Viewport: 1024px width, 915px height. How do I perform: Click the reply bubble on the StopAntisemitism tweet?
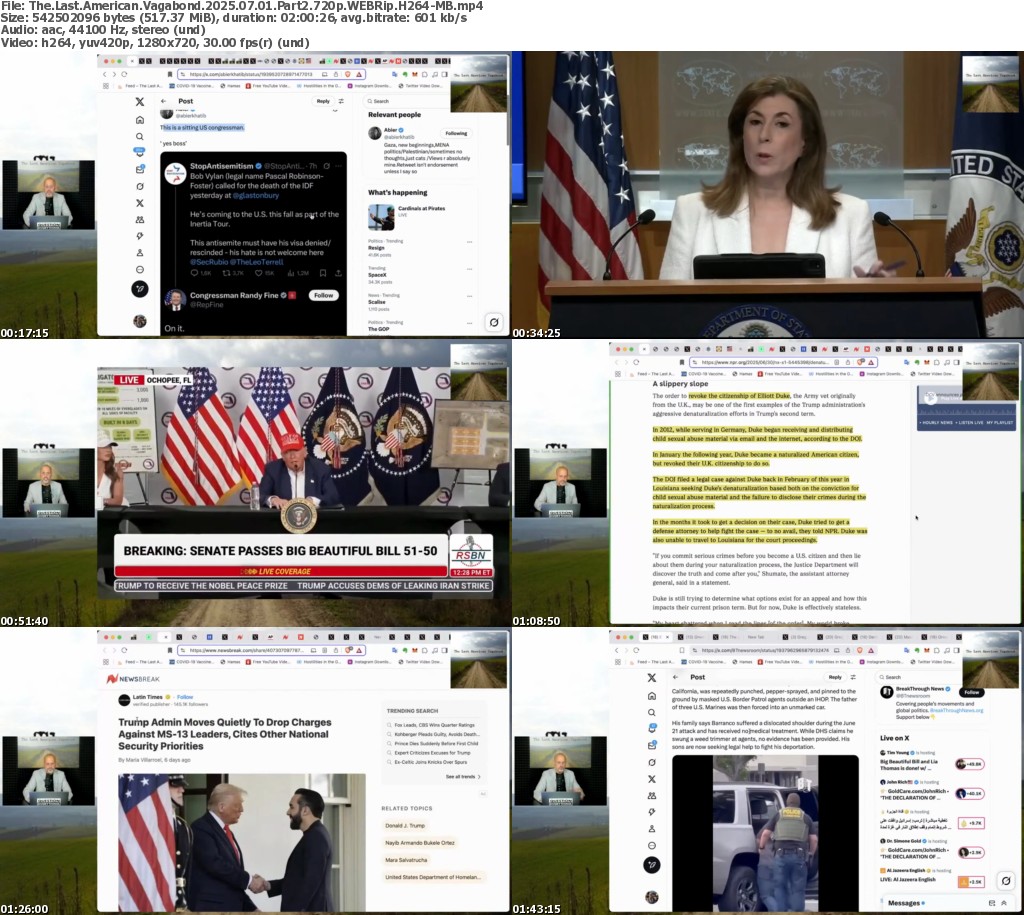tap(194, 273)
